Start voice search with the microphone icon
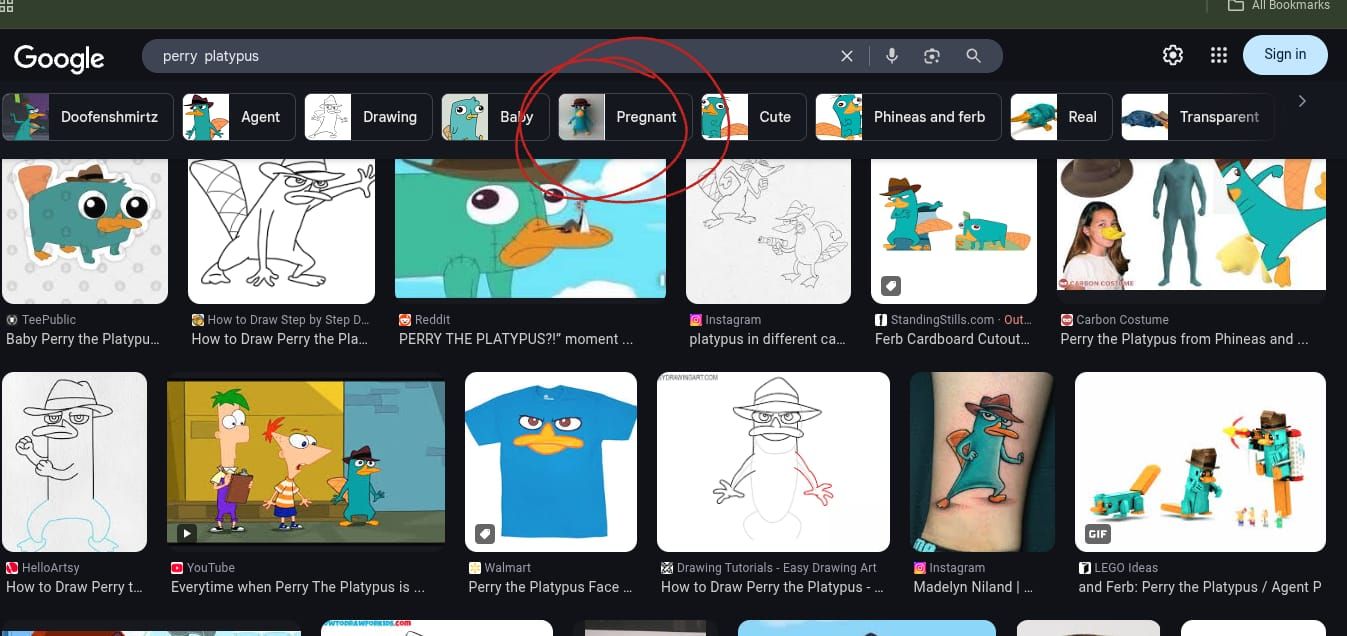The image size is (1347, 636). (x=892, y=56)
